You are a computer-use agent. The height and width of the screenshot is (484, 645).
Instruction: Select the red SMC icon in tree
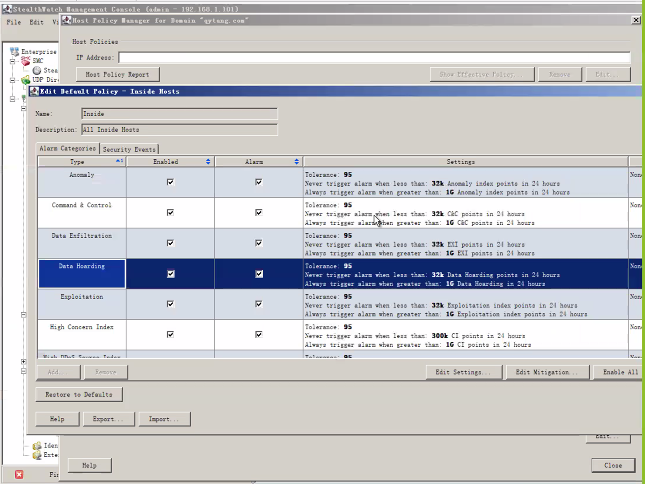[26, 61]
